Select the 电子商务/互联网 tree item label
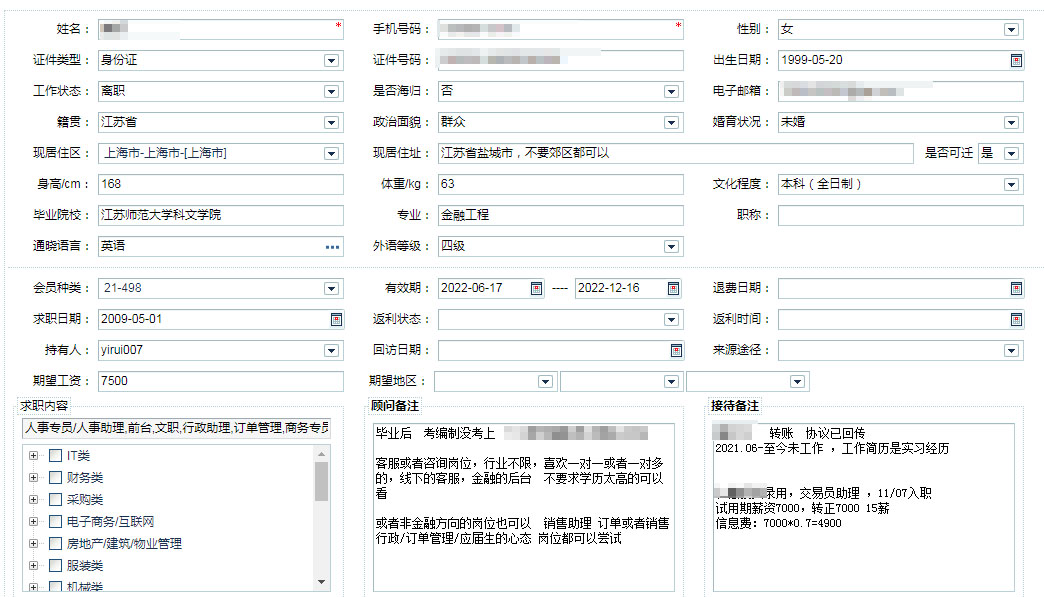 coord(111,522)
